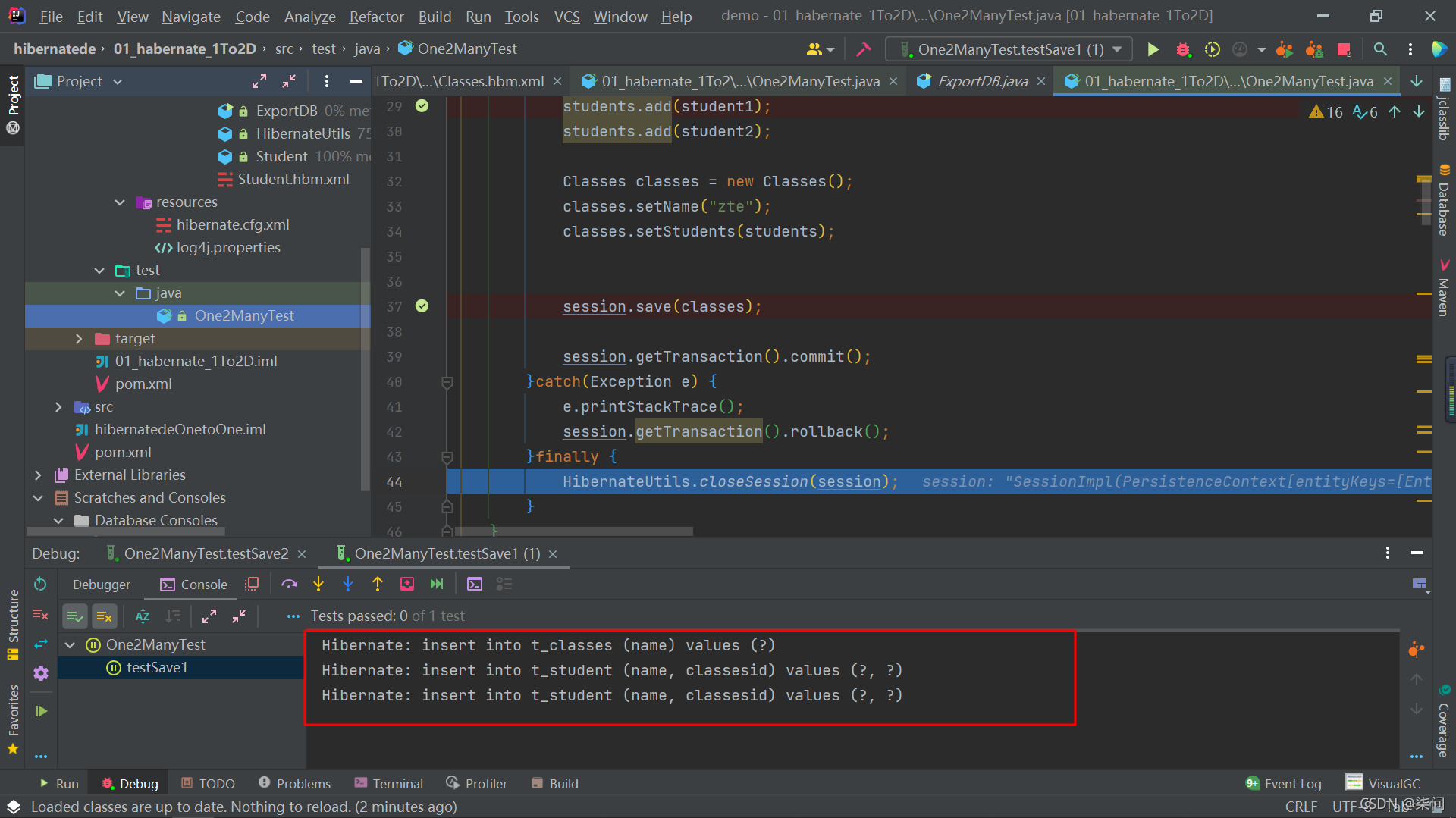This screenshot has width=1456, height=818.
Task: Collapse all test results icon
Action: 239,616
